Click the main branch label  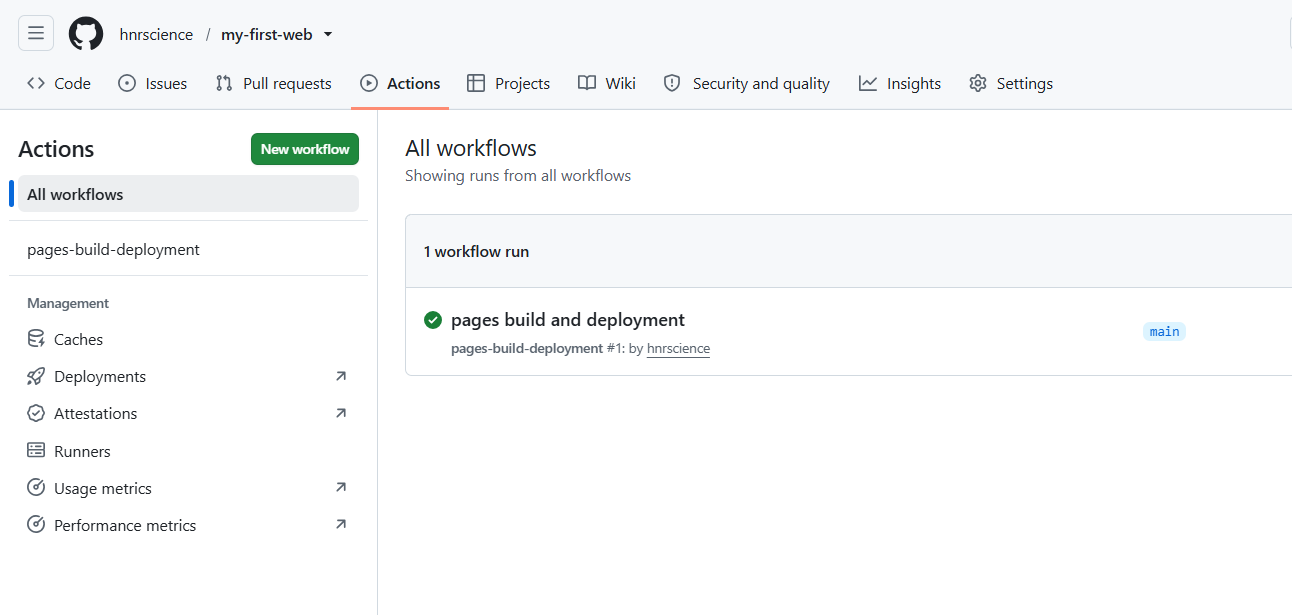click(x=1164, y=331)
